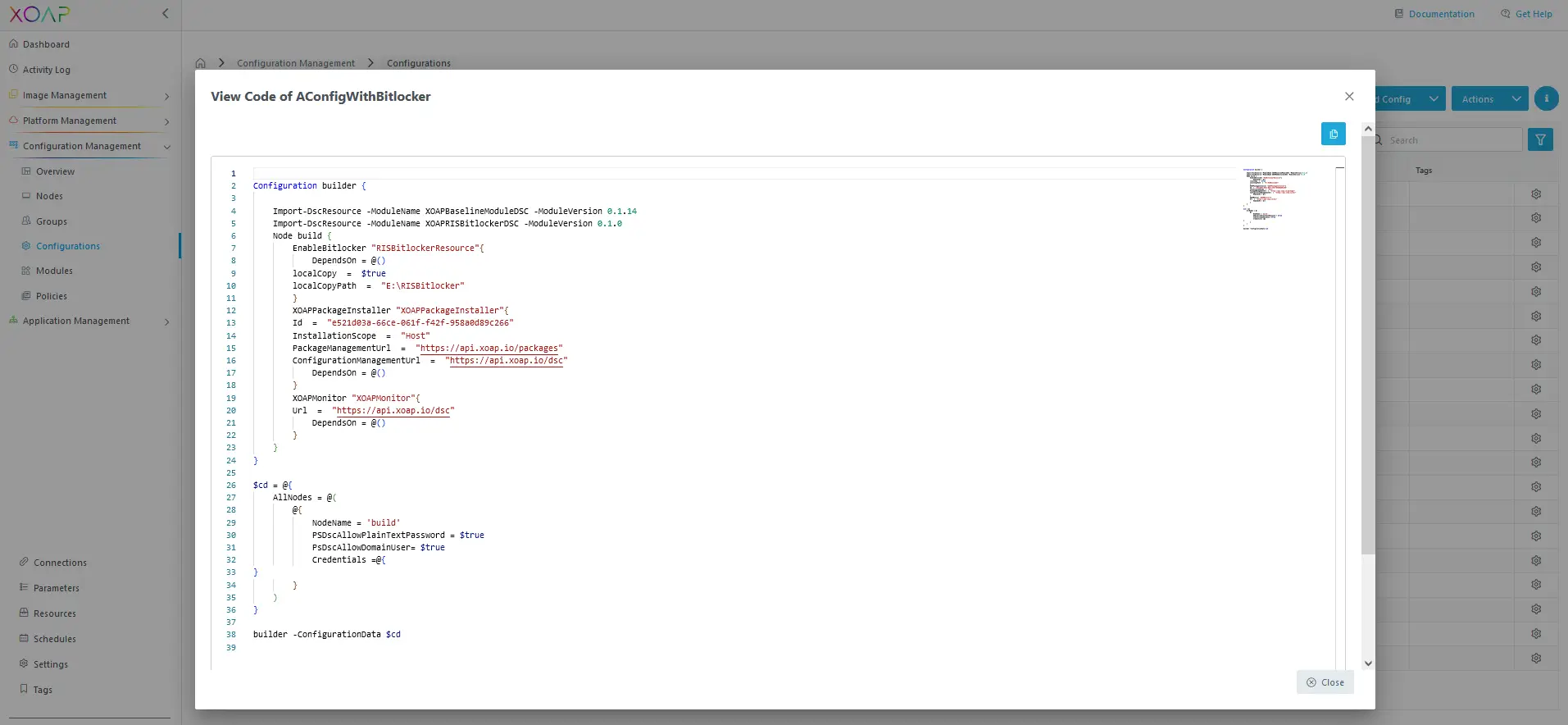Viewport: 1568px width, 725px height.
Task: Open the Dashboard page
Action: click(46, 44)
